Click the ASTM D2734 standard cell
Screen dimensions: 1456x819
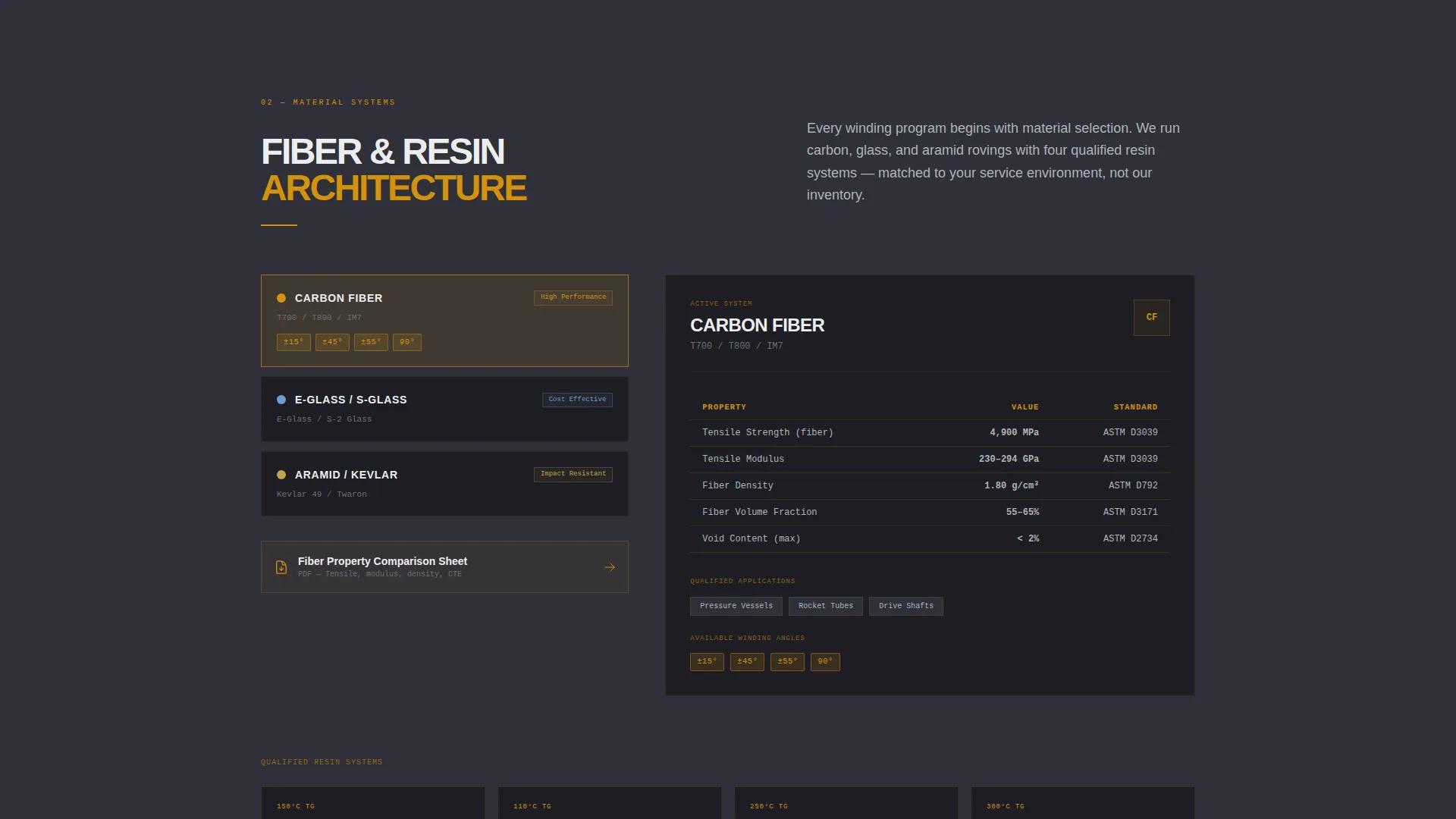coord(1130,538)
